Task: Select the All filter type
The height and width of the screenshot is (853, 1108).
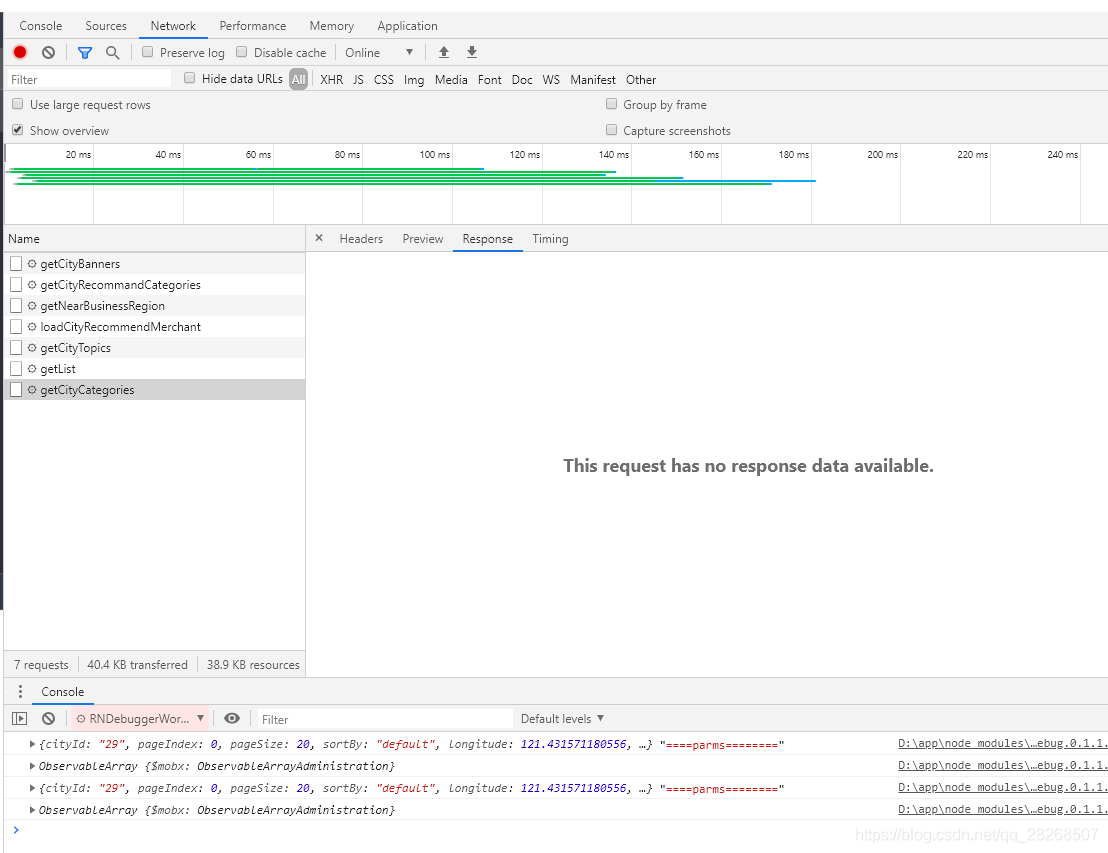Action: (x=299, y=79)
